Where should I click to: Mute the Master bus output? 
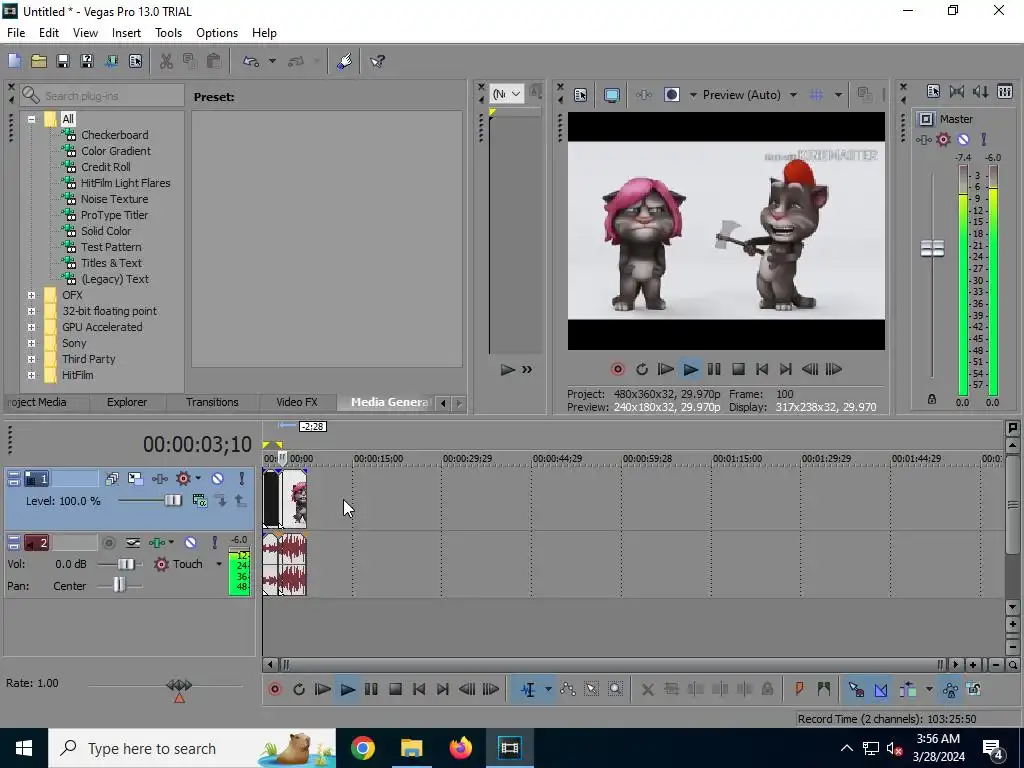pyautogui.click(x=963, y=139)
